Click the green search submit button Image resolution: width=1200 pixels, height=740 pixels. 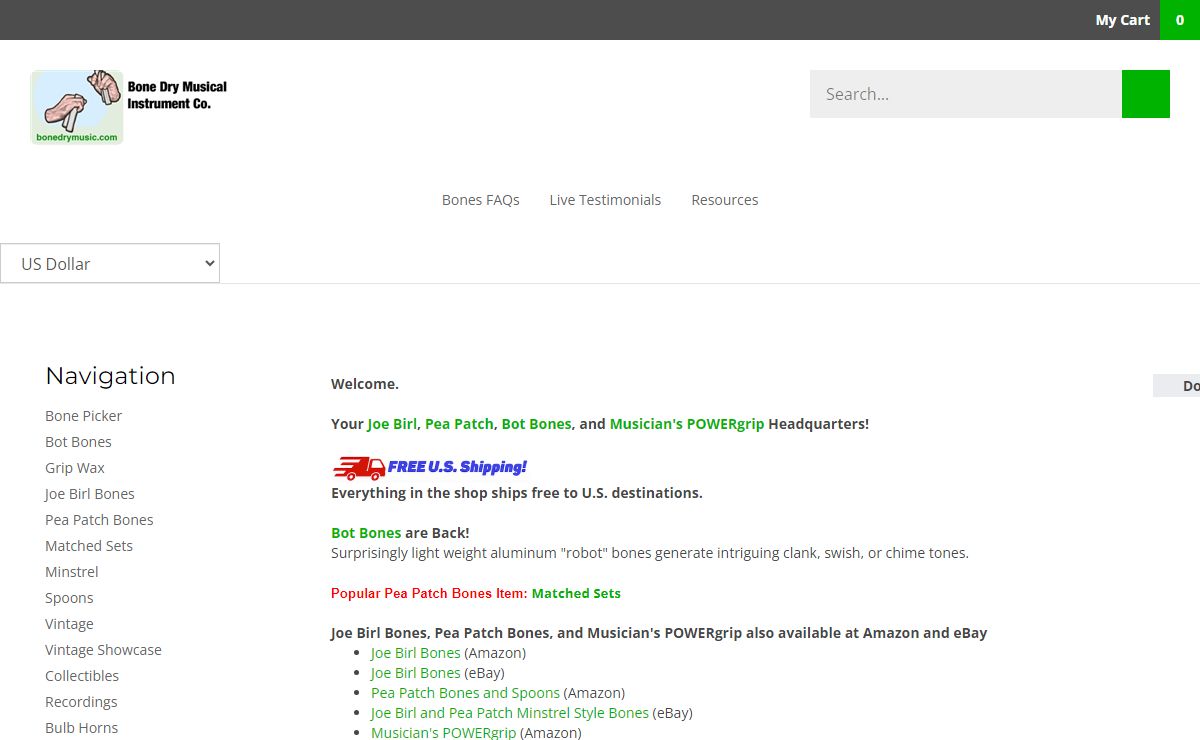click(x=1146, y=94)
